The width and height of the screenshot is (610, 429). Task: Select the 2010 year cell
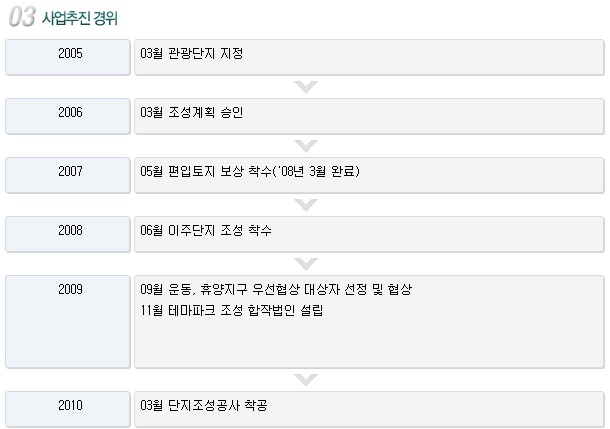click(x=68, y=410)
